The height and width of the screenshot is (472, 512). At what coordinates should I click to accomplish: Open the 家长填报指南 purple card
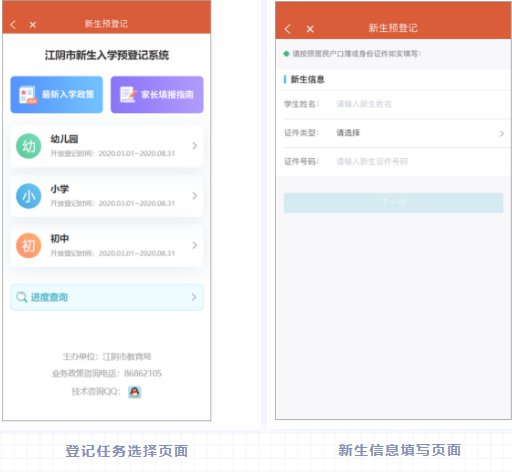click(x=157, y=95)
